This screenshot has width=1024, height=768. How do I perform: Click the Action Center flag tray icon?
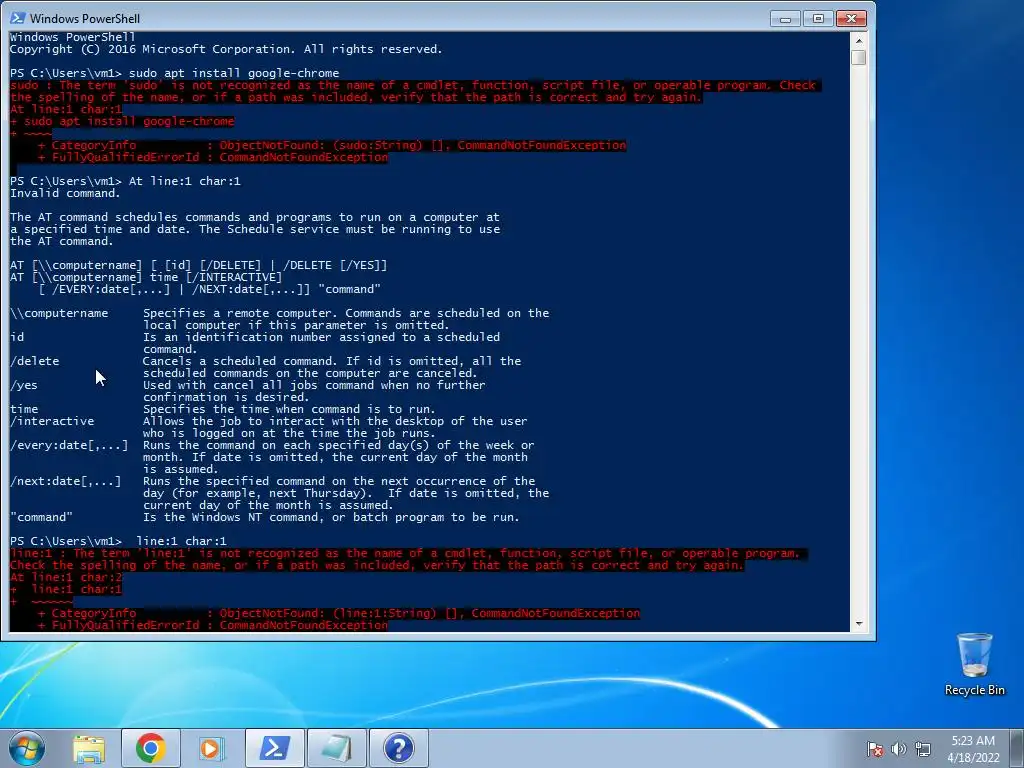pyautogui.click(x=874, y=749)
